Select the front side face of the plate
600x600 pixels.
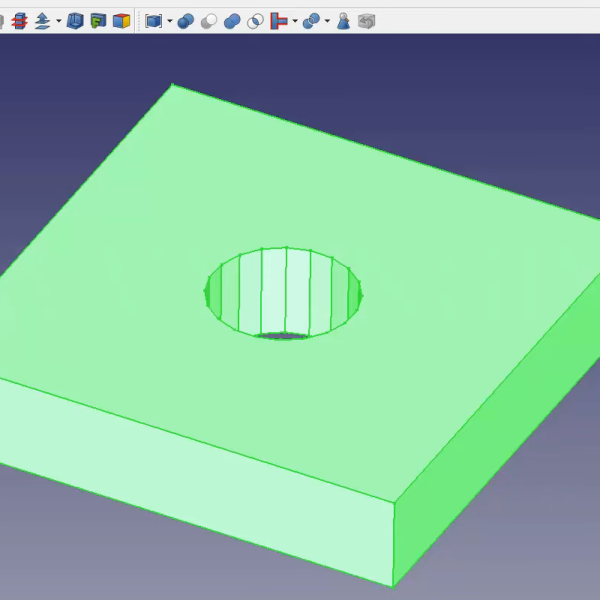(200, 470)
